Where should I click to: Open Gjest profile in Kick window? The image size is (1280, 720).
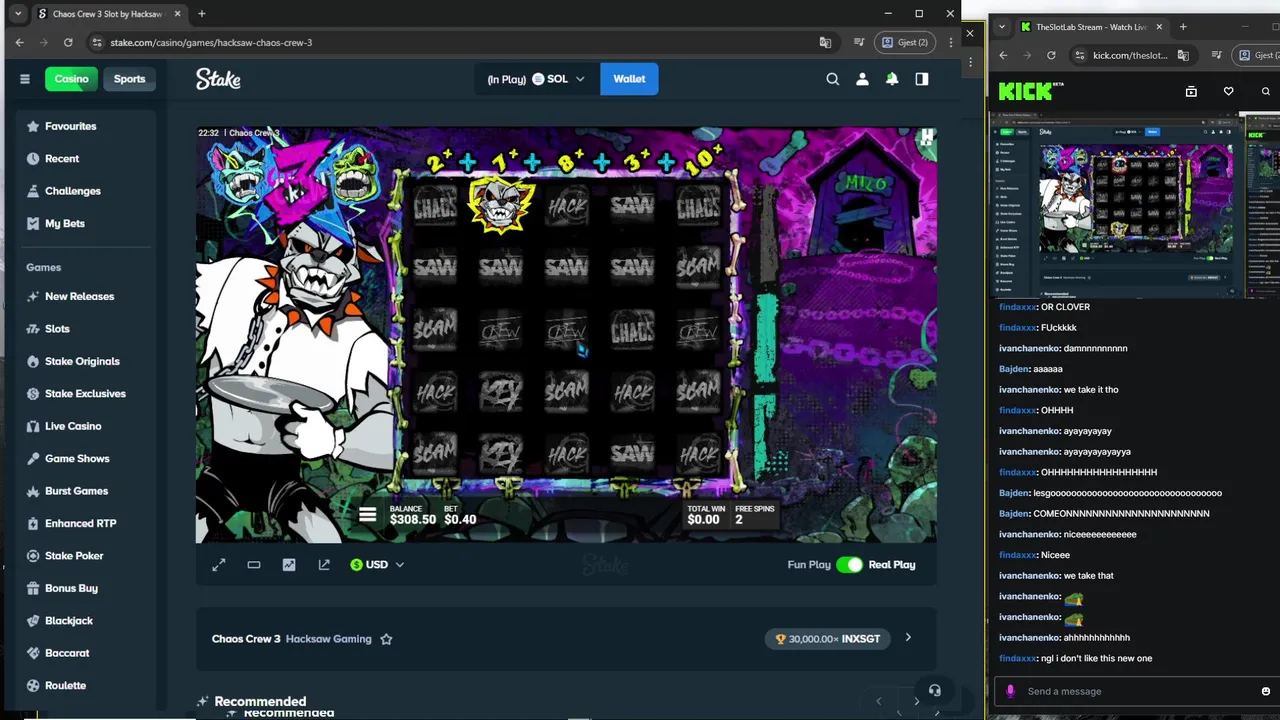(1257, 55)
